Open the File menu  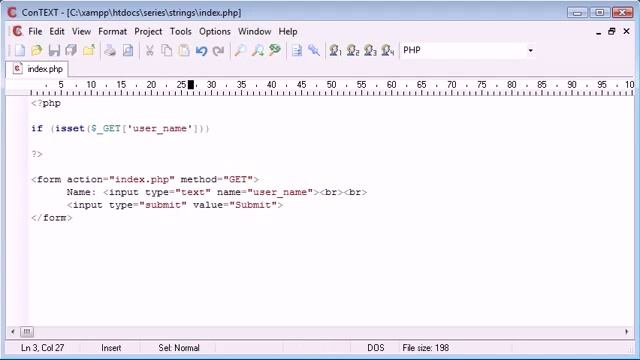(35, 31)
